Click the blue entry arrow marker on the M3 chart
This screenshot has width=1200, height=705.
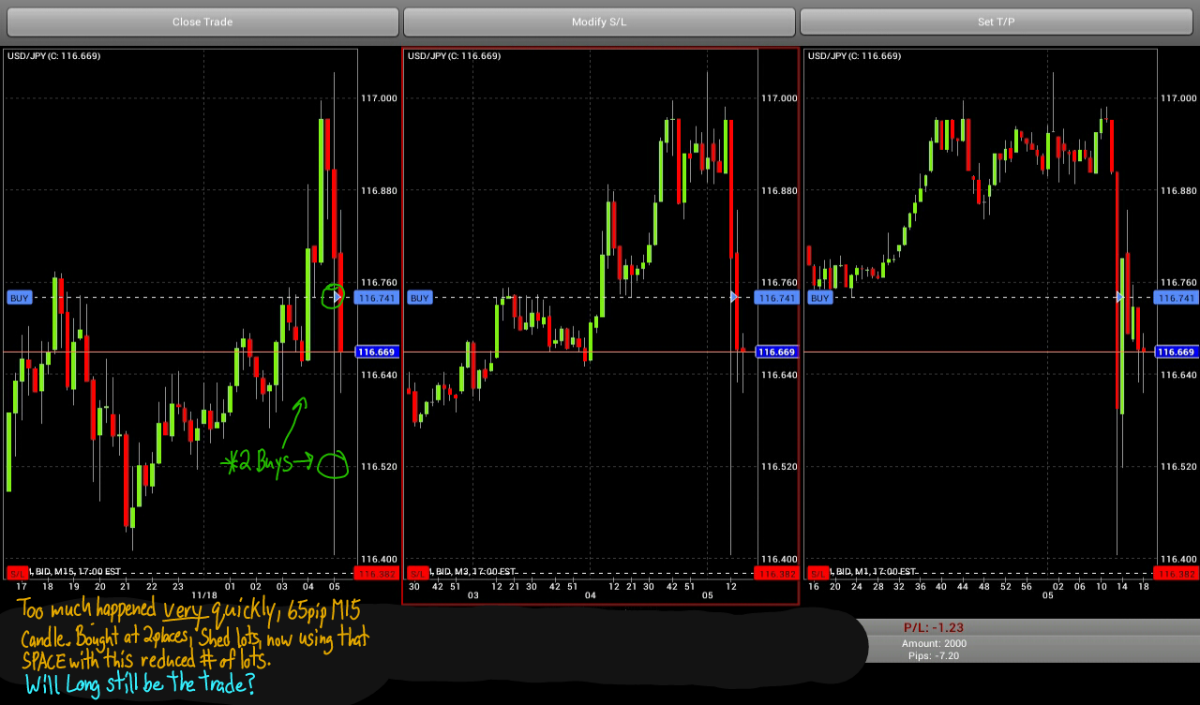(x=735, y=297)
